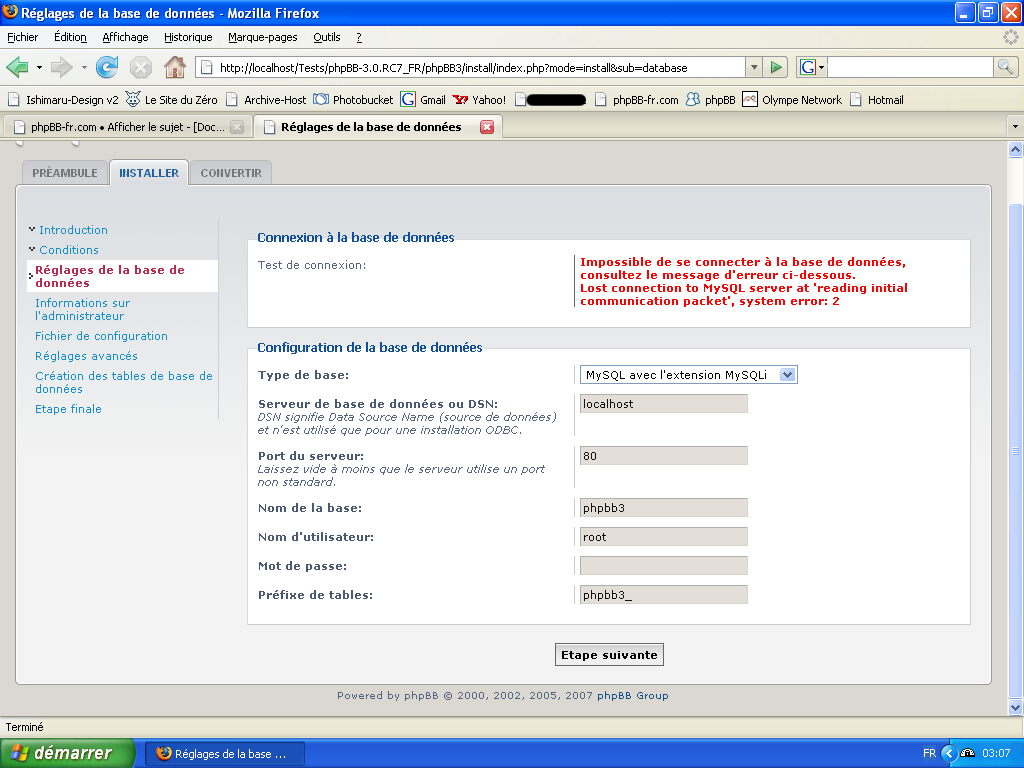
Task: Click the page scrollbar up arrow
Action: (1015, 150)
